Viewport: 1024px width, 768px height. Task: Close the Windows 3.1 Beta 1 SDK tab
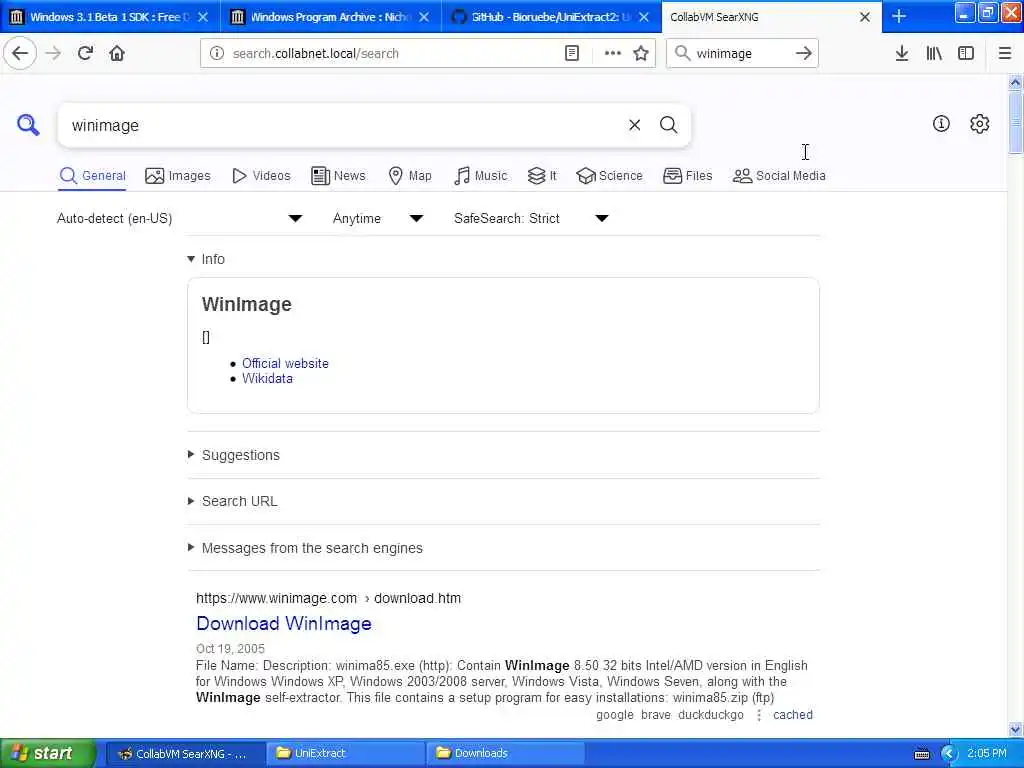click(203, 17)
